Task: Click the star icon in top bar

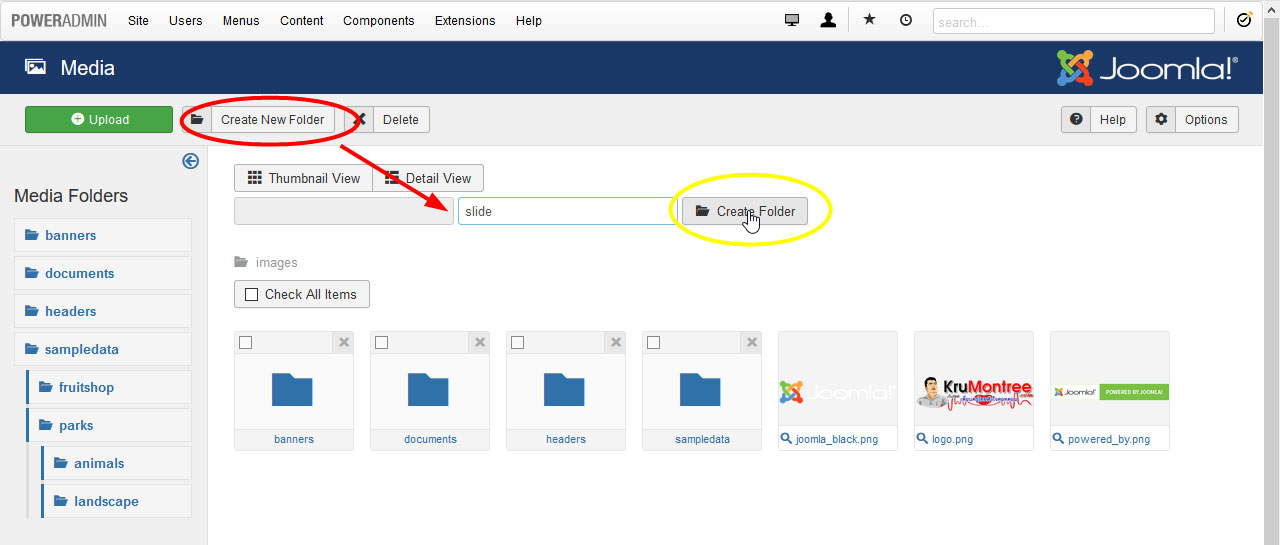Action: click(x=869, y=20)
